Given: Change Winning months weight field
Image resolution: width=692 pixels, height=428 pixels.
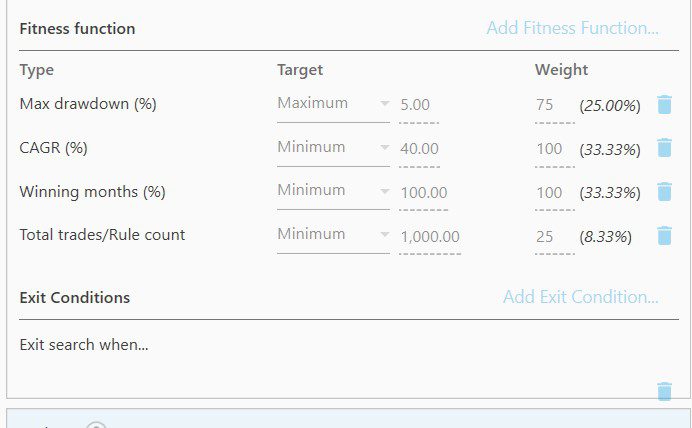Looking at the screenshot, I should pos(554,192).
